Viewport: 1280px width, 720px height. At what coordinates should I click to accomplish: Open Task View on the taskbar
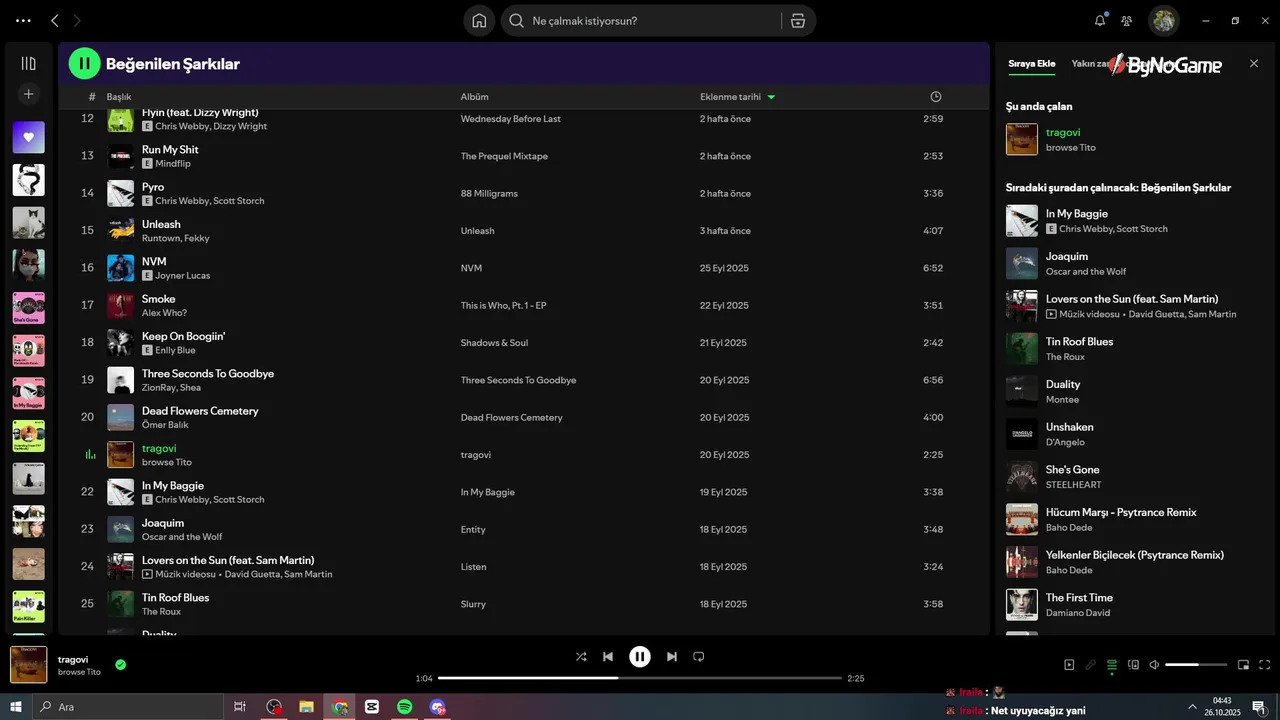pyautogui.click(x=240, y=707)
